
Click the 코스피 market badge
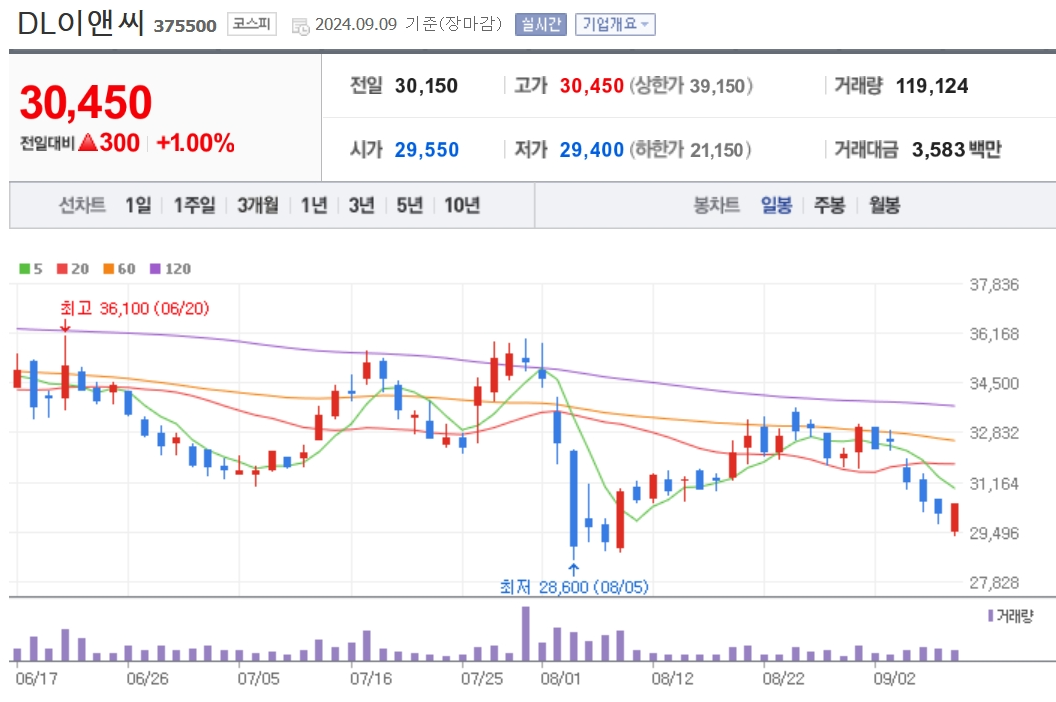[x=251, y=24]
